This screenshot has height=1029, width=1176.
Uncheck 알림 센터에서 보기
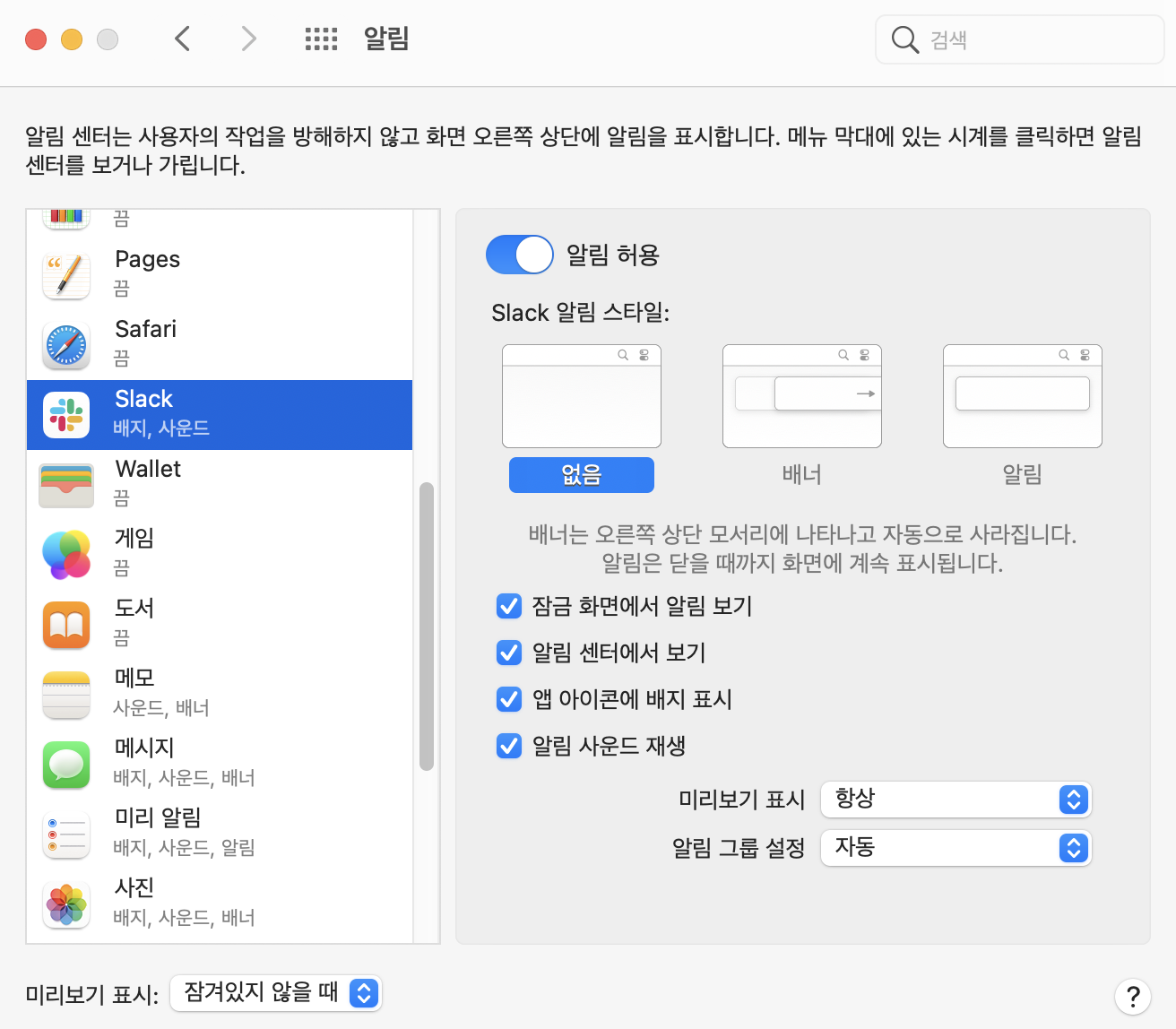509,653
